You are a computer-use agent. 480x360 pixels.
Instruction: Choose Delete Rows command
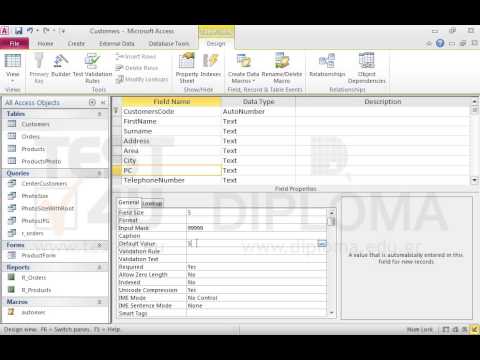tap(137, 68)
